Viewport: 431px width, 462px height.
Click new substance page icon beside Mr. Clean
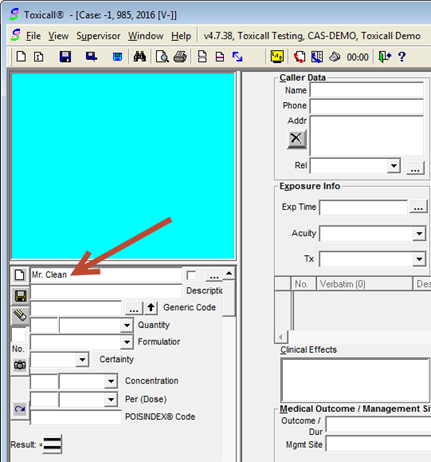[x=20, y=275]
